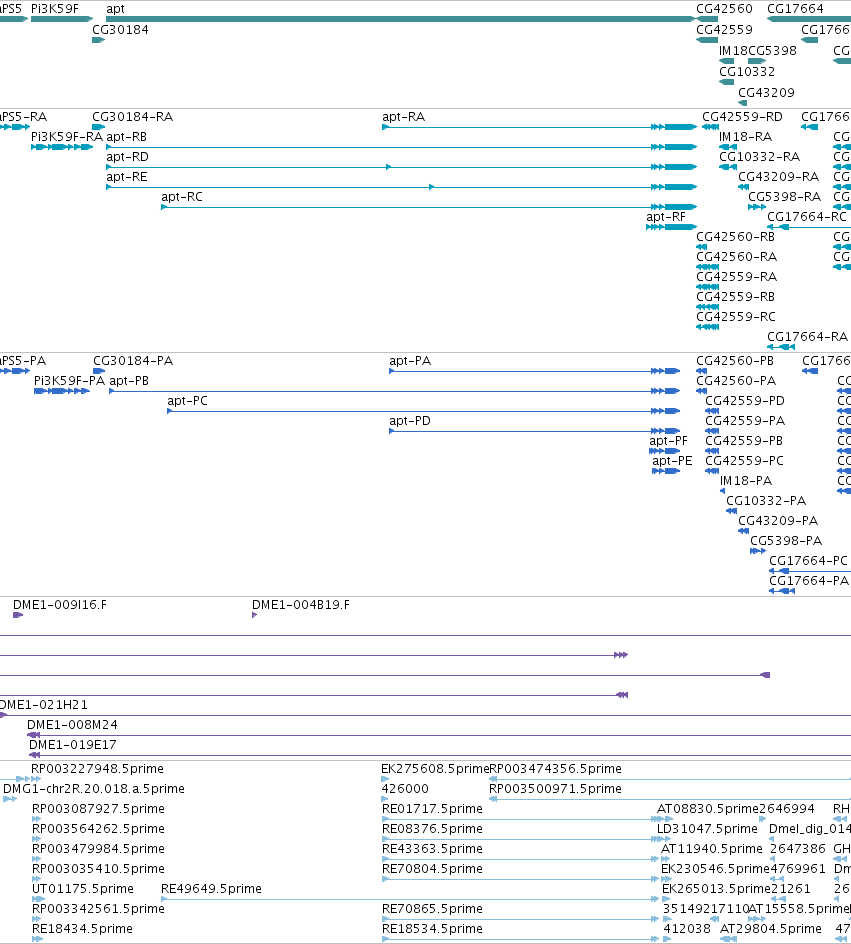Select the CG42559-RD transcript label
This screenshot has height=944, width=851.
click(x=743, y=117)
